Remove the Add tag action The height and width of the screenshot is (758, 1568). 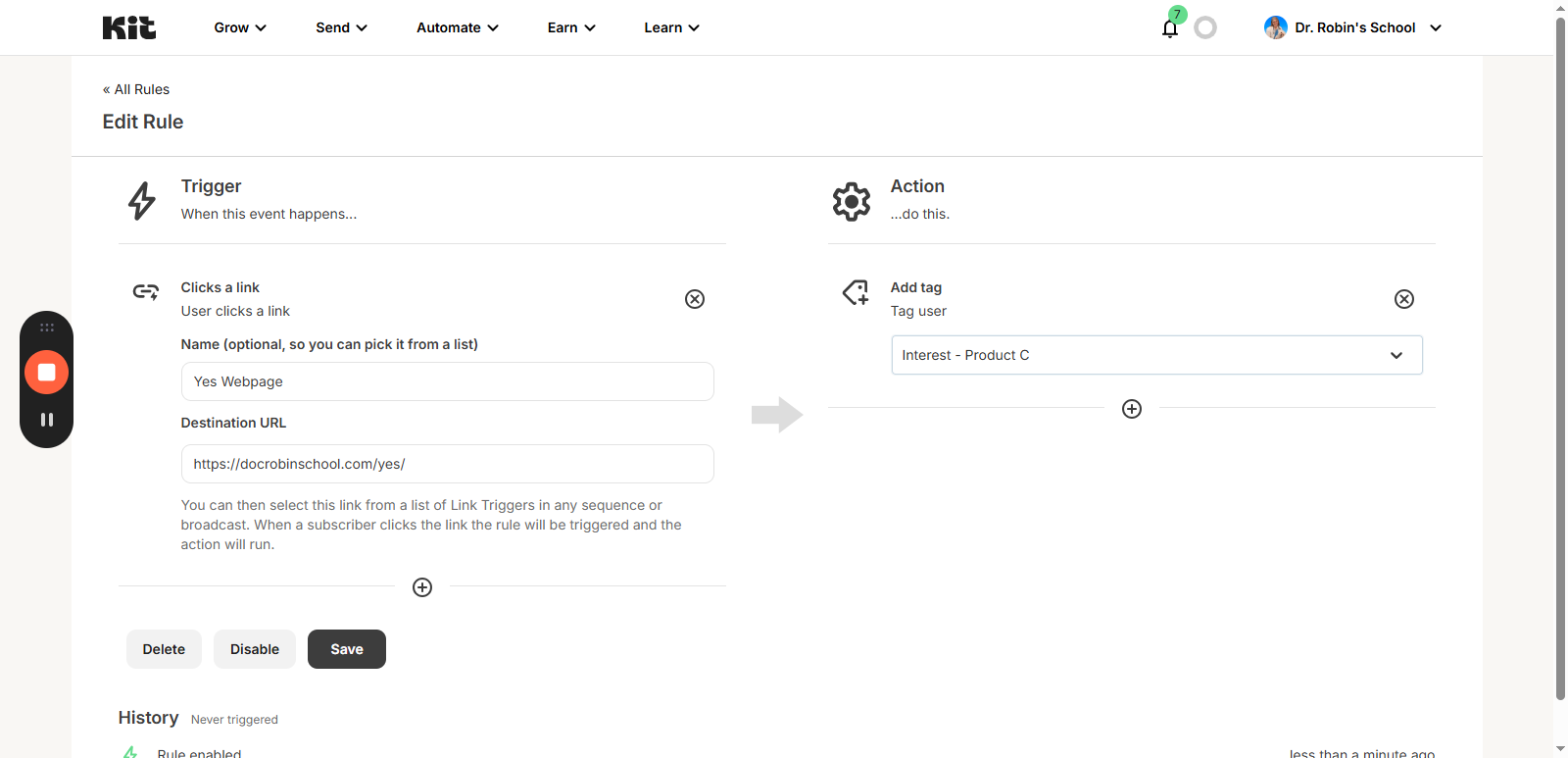[1403, 299]
